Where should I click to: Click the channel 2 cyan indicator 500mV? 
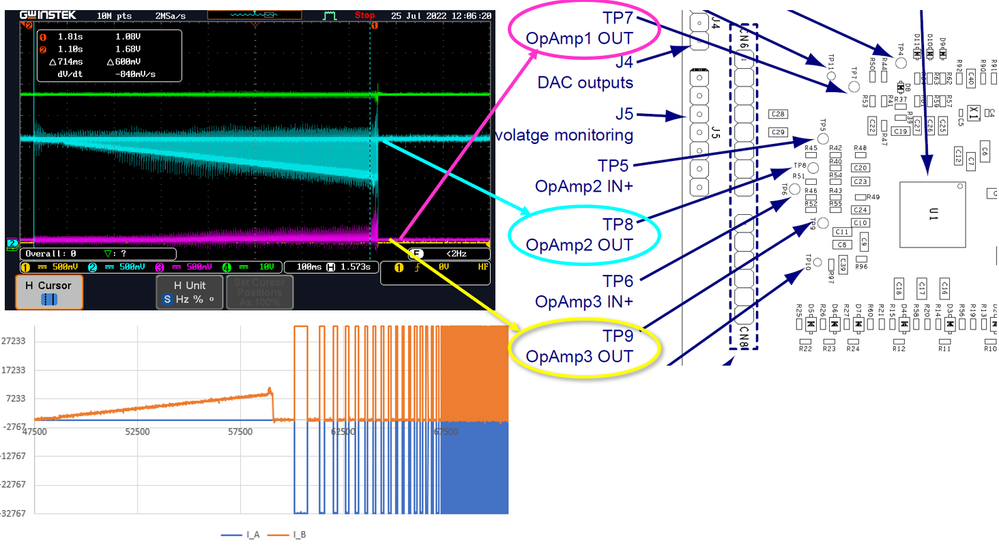click(x=117, y=267)
